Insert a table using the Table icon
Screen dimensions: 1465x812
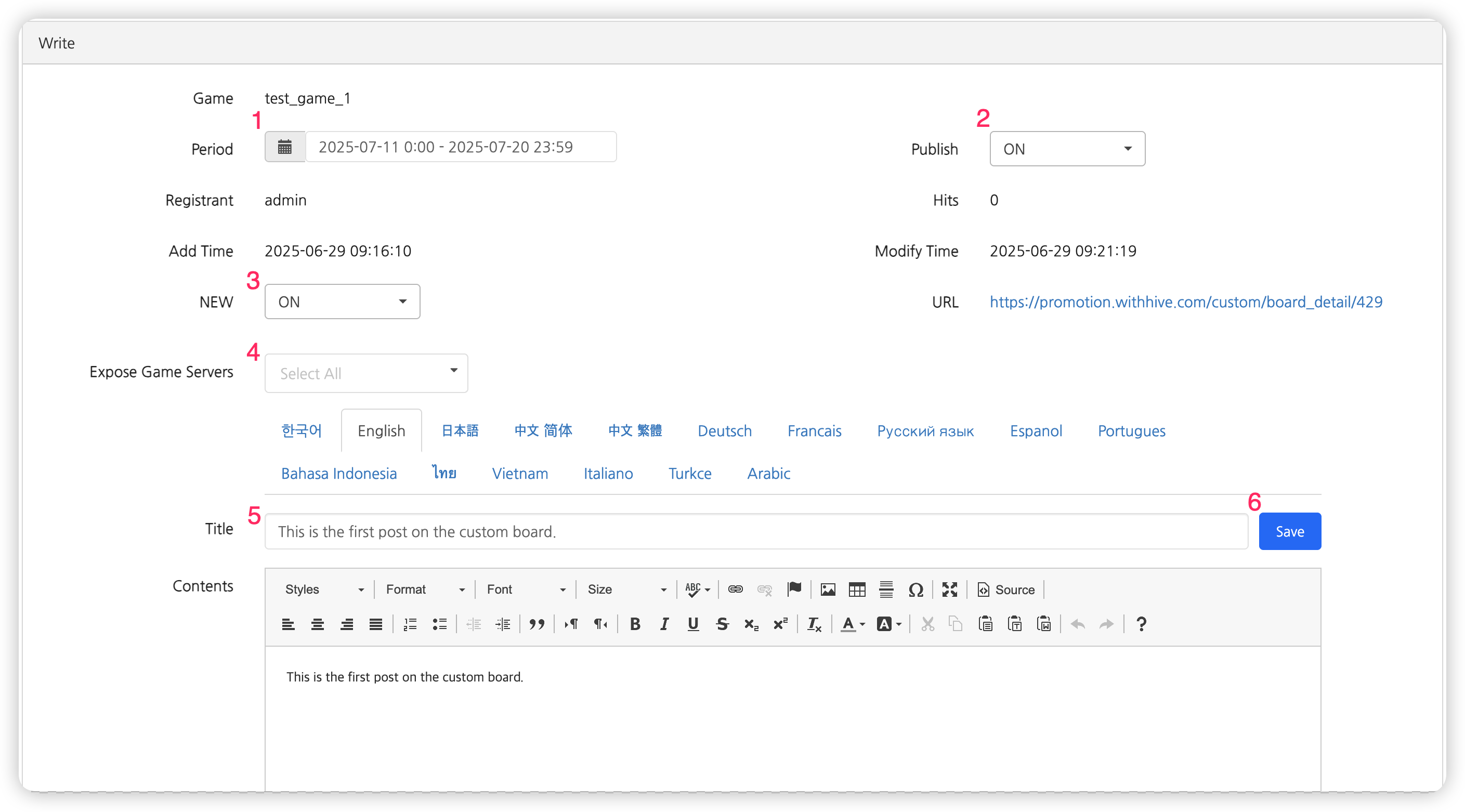pyautogui.click(x=856, y=590)
